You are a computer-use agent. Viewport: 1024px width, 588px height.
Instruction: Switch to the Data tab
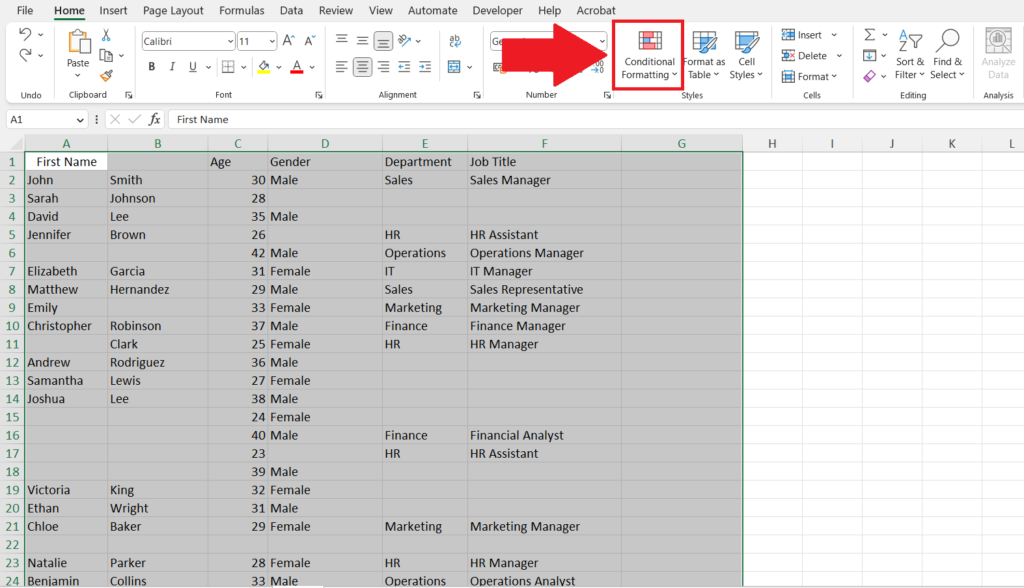click(291, 10)
